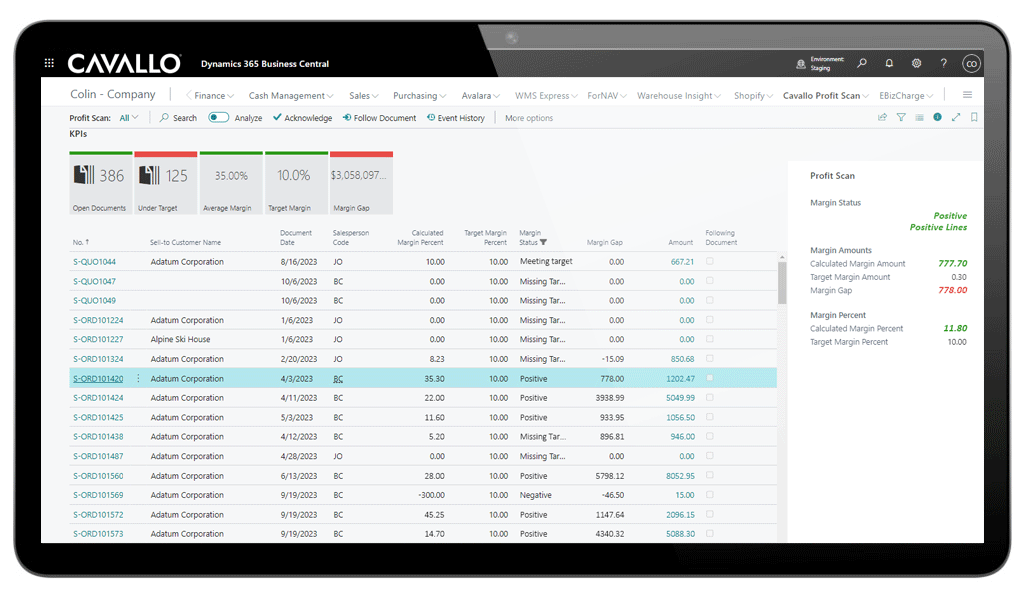Viewport: 1024px width, 596px height.
Task: Click the Environment Staging indicator icon
Action: coord(801,64)
